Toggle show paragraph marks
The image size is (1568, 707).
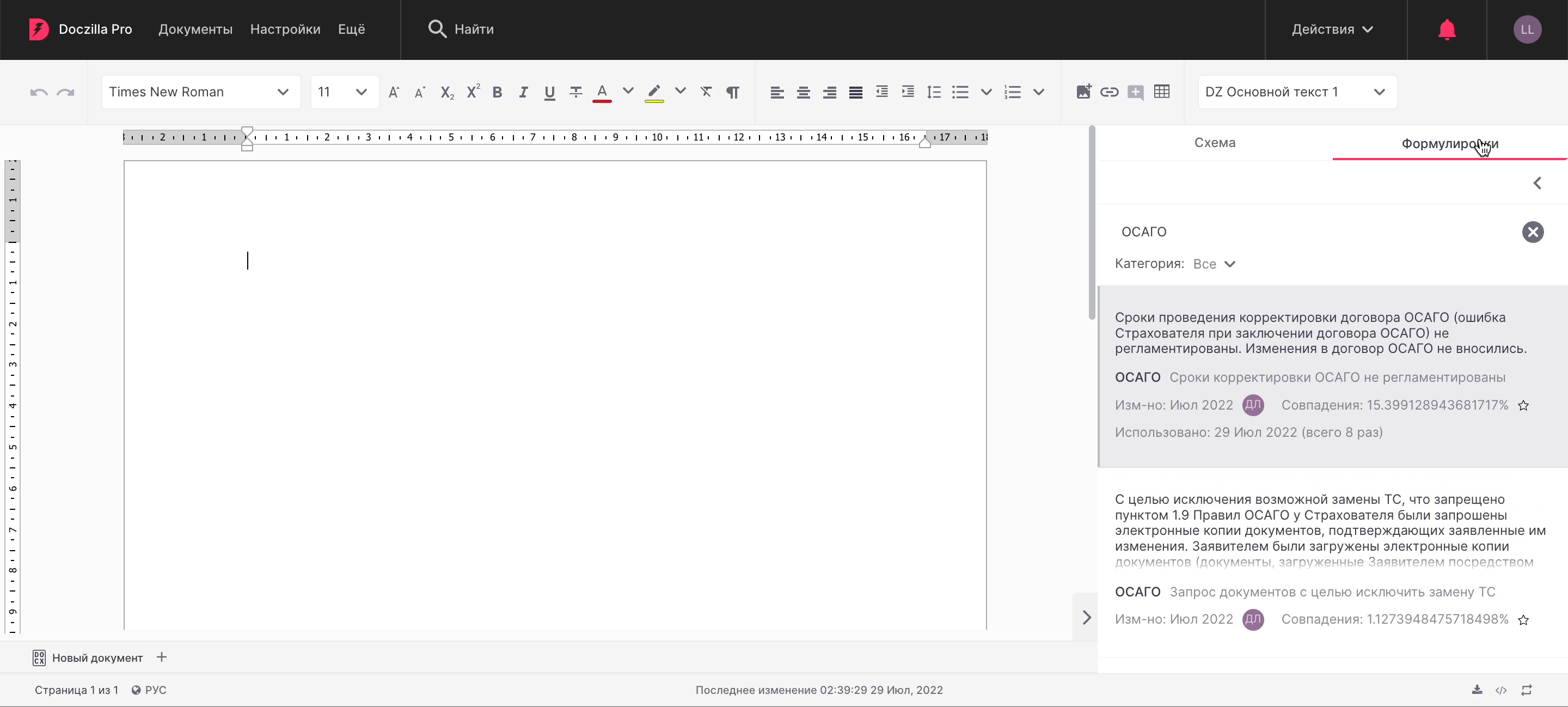[x=733, y=92]
